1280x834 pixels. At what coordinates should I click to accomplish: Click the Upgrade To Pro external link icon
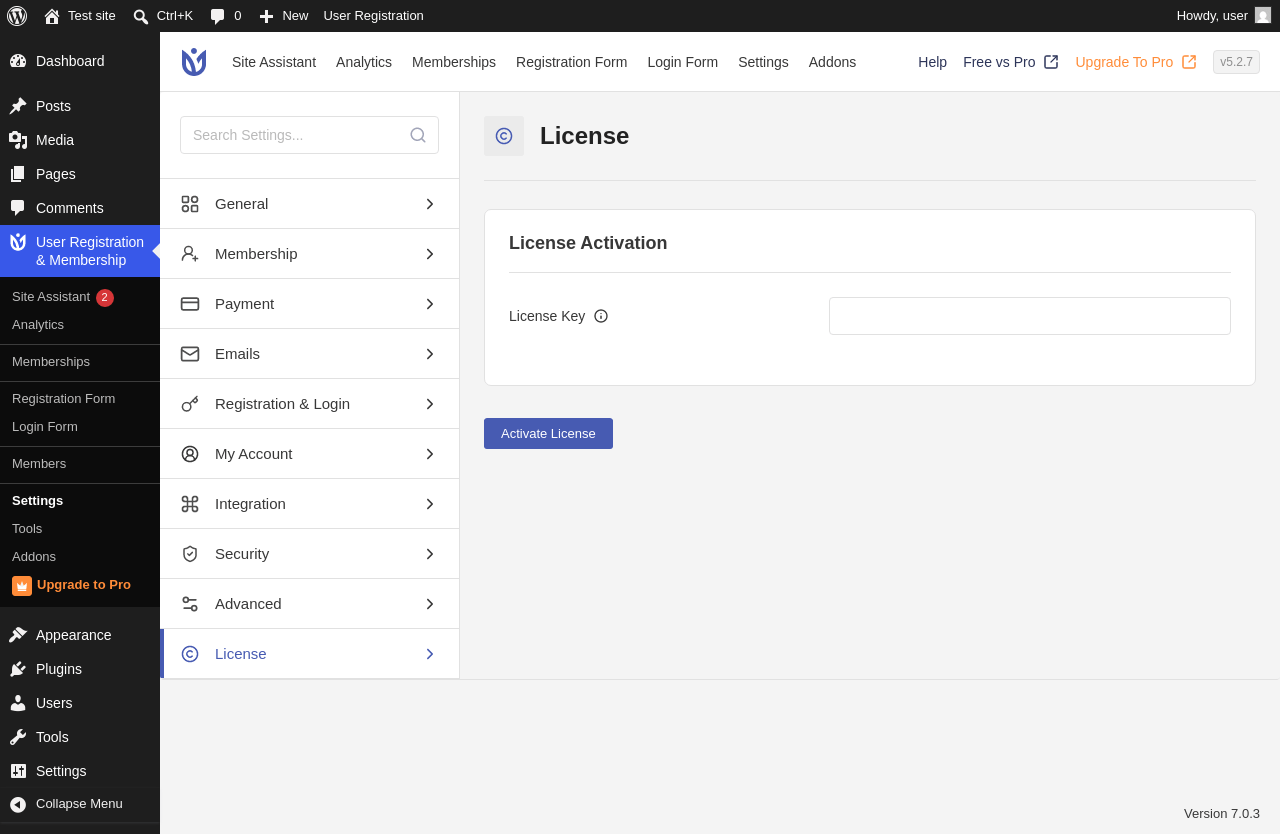click(x=1189, y=62)
